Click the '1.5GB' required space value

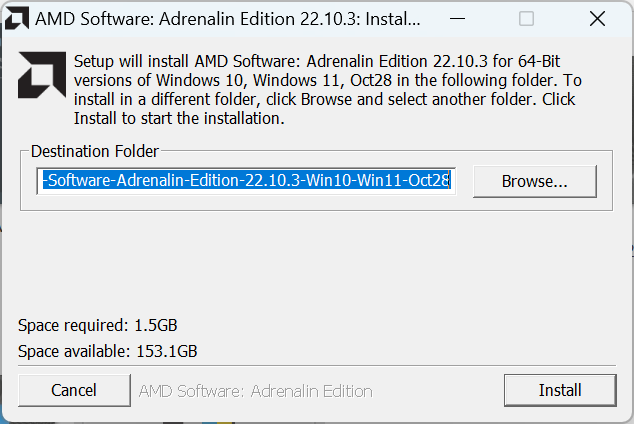156,325
